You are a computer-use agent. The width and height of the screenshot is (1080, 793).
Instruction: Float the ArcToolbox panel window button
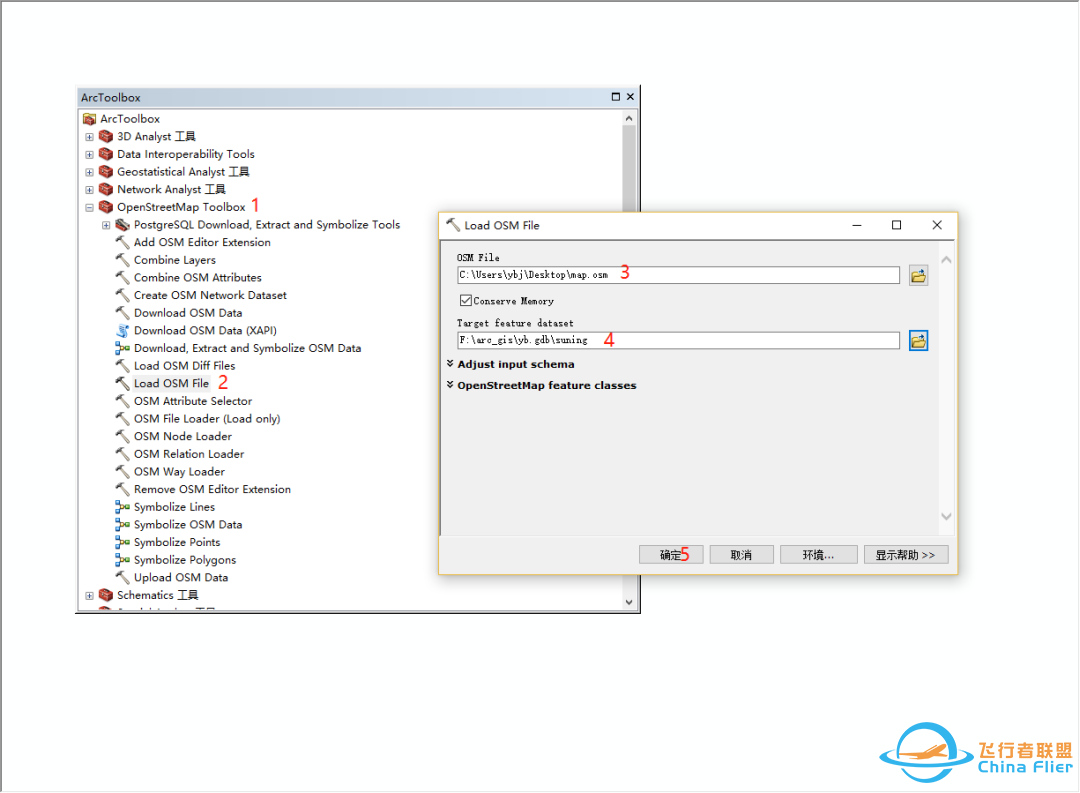pos(616,97)
